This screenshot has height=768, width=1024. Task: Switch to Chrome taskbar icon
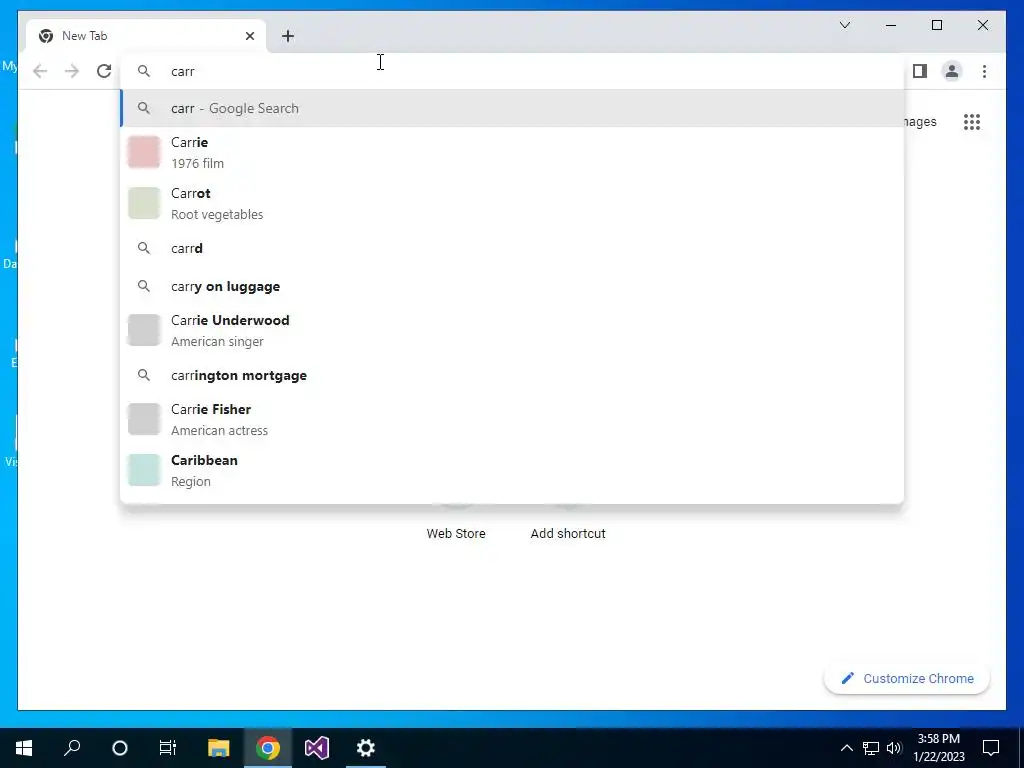tap(268, 748)
